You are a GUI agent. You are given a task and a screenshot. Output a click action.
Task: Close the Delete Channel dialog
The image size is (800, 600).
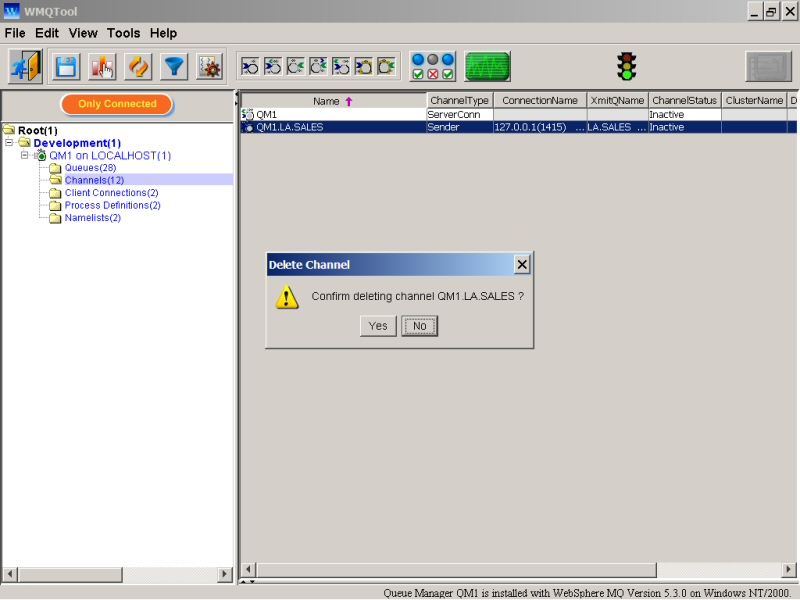(522, 264)
